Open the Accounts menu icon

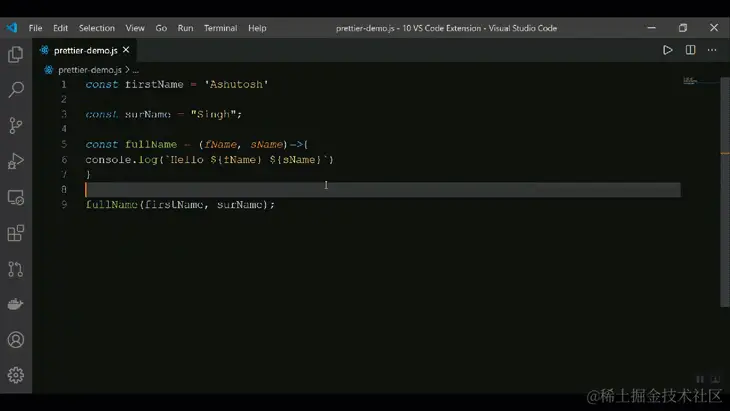pyautogui.click(x=15, y=340)
